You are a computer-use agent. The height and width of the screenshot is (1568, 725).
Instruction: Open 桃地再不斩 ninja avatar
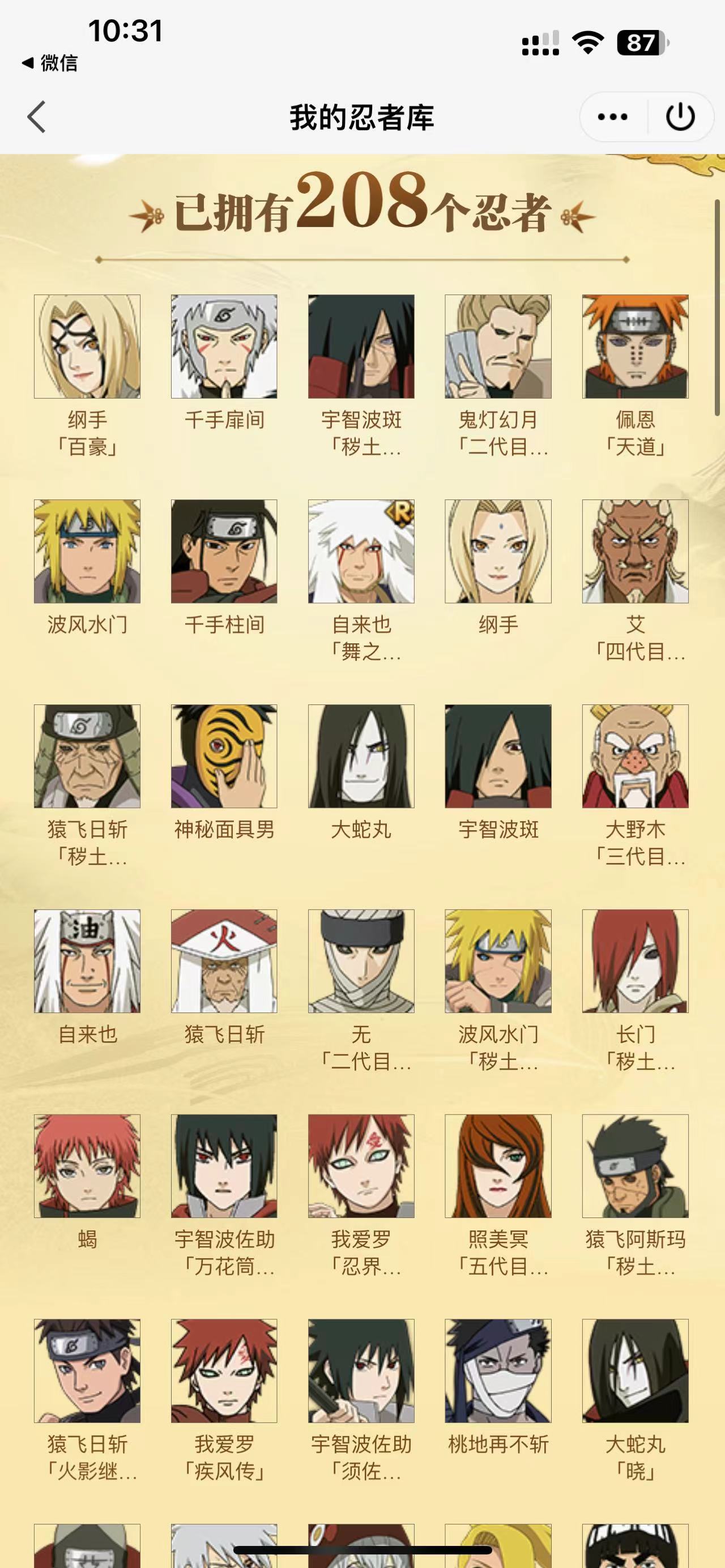498,1372
